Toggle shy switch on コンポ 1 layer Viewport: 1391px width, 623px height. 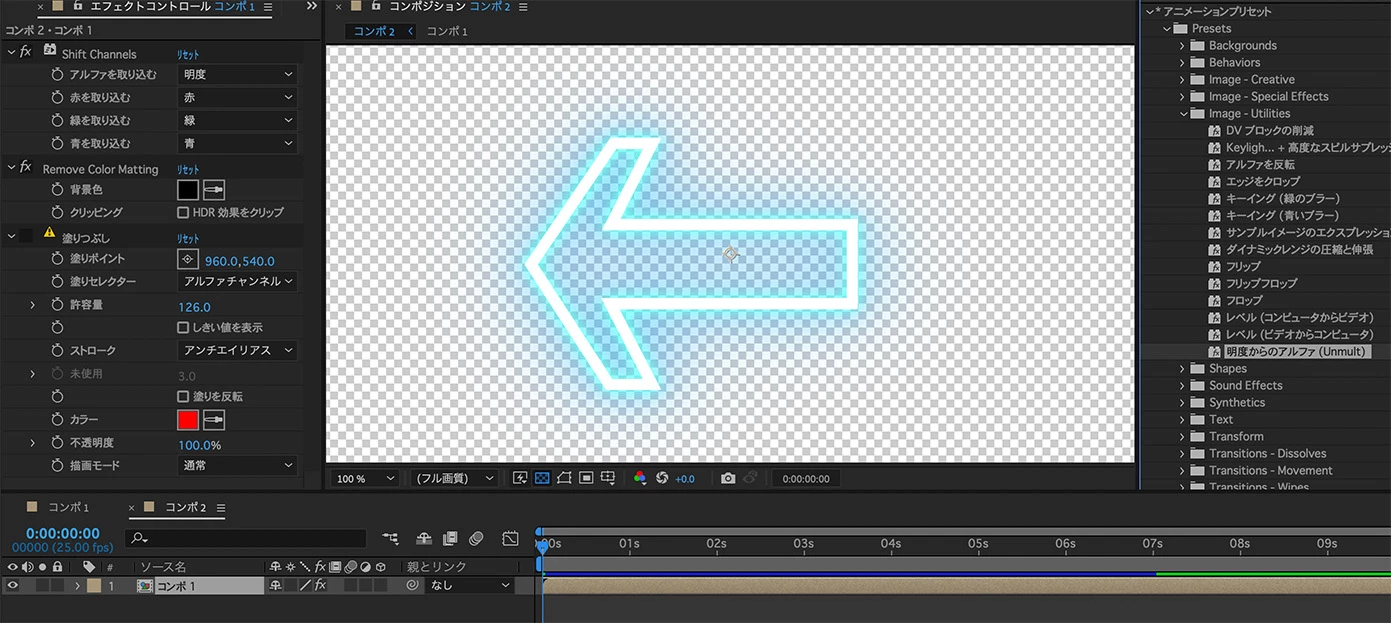[275, 586]
